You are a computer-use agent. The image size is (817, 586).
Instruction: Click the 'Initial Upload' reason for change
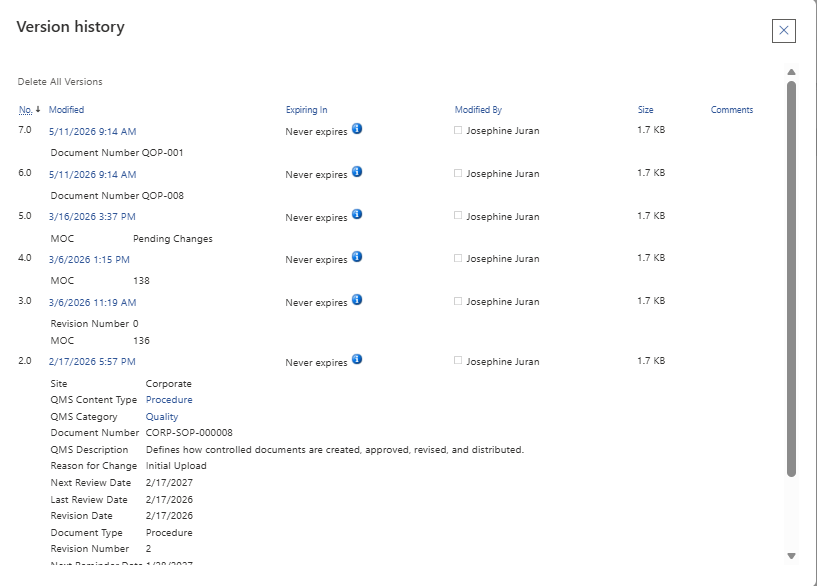176,466
